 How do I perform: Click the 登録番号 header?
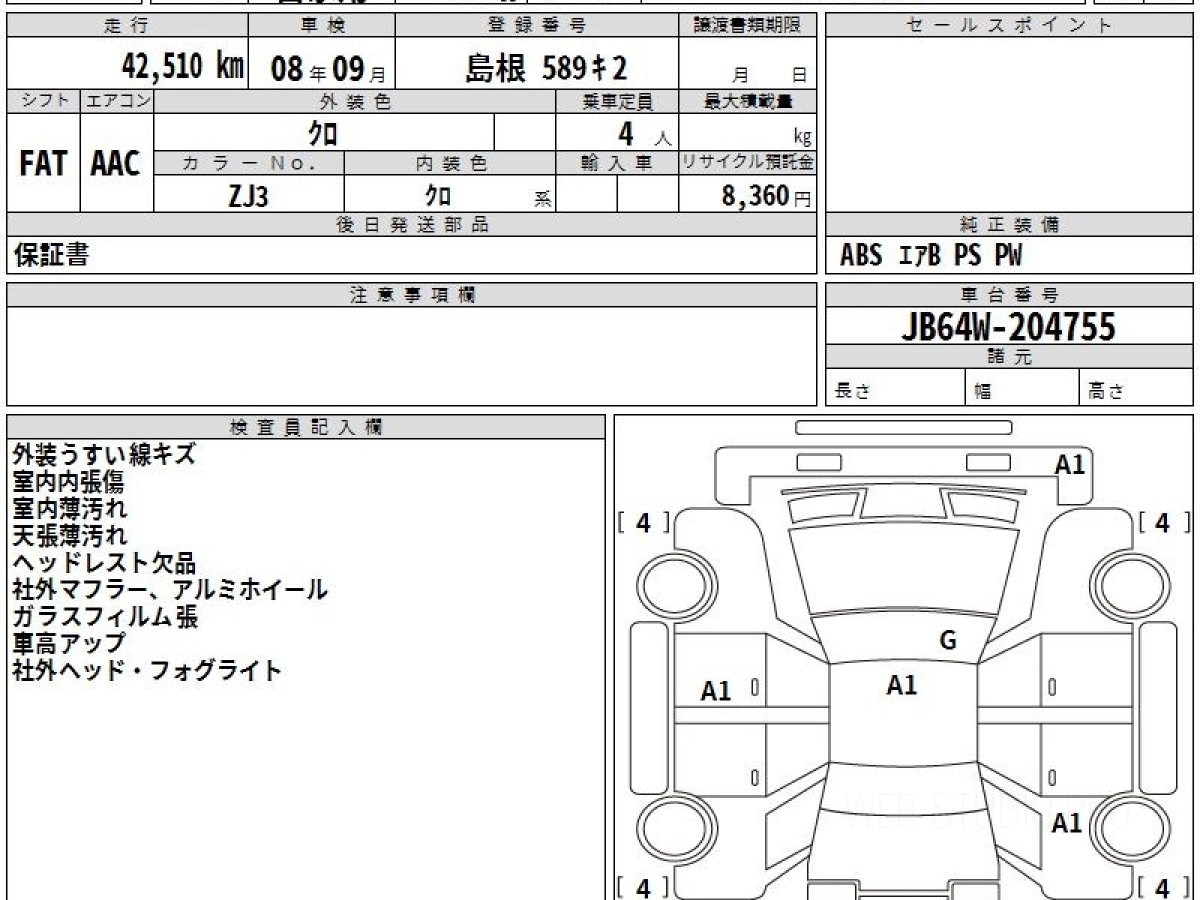coord(537,26)
